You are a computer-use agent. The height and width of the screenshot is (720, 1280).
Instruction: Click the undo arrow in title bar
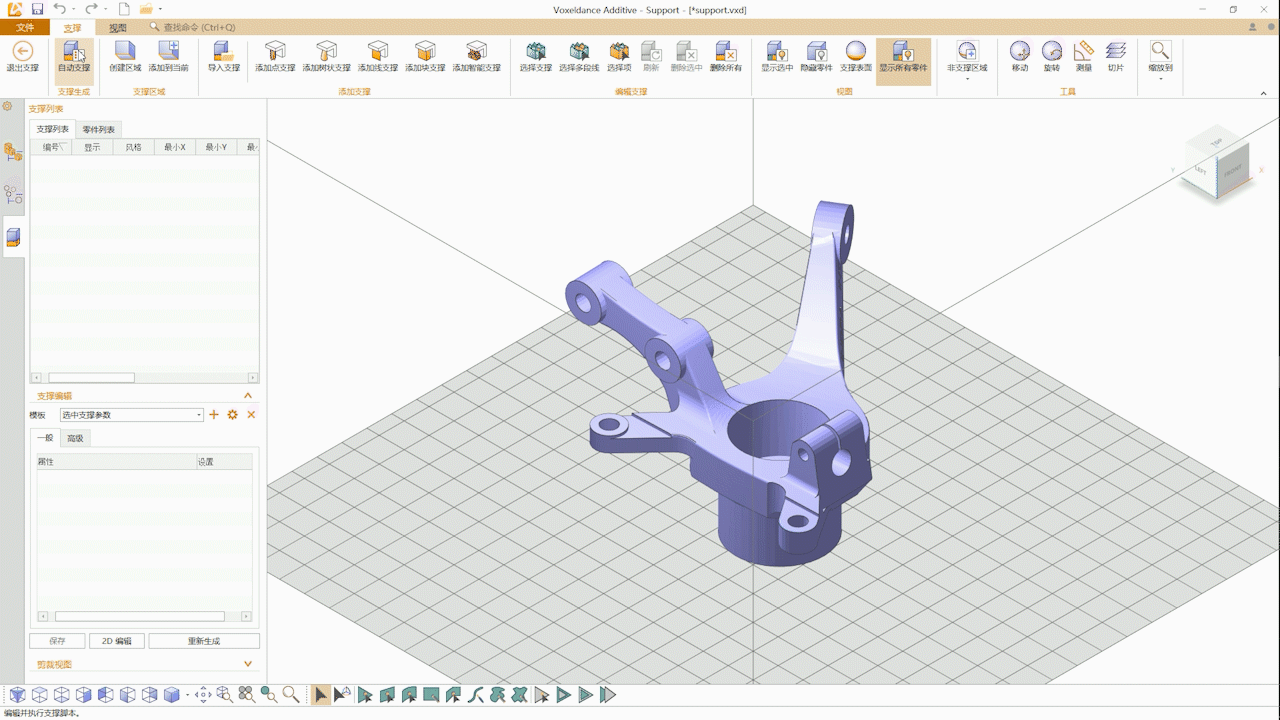click(59, 9)
